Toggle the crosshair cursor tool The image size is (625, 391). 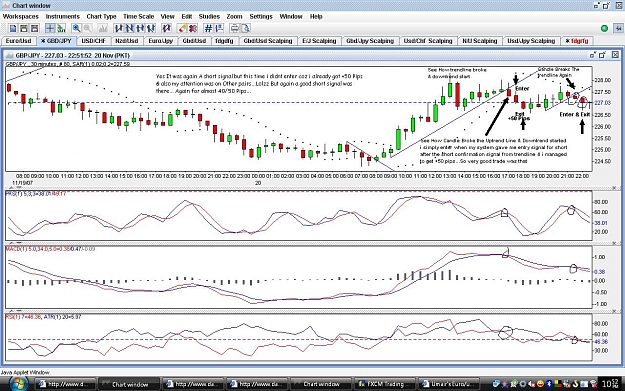click(x=50, y=28)
